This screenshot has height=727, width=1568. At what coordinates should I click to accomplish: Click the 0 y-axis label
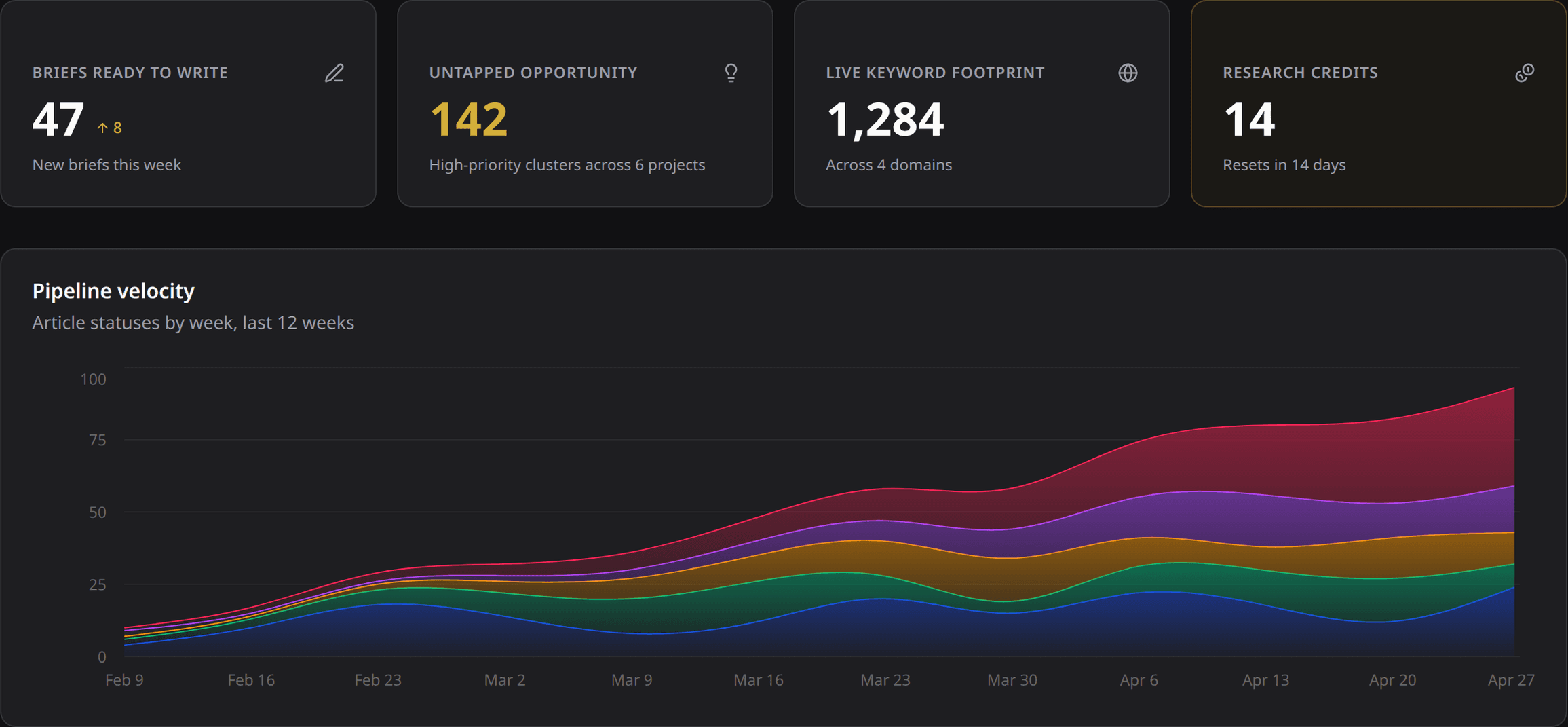(102, 657)
